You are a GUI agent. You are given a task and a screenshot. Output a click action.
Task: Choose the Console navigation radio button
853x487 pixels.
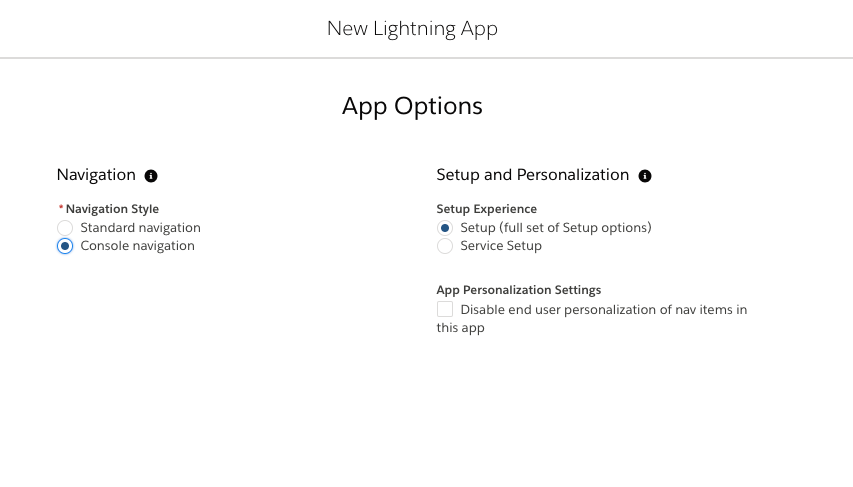(65, 246)
